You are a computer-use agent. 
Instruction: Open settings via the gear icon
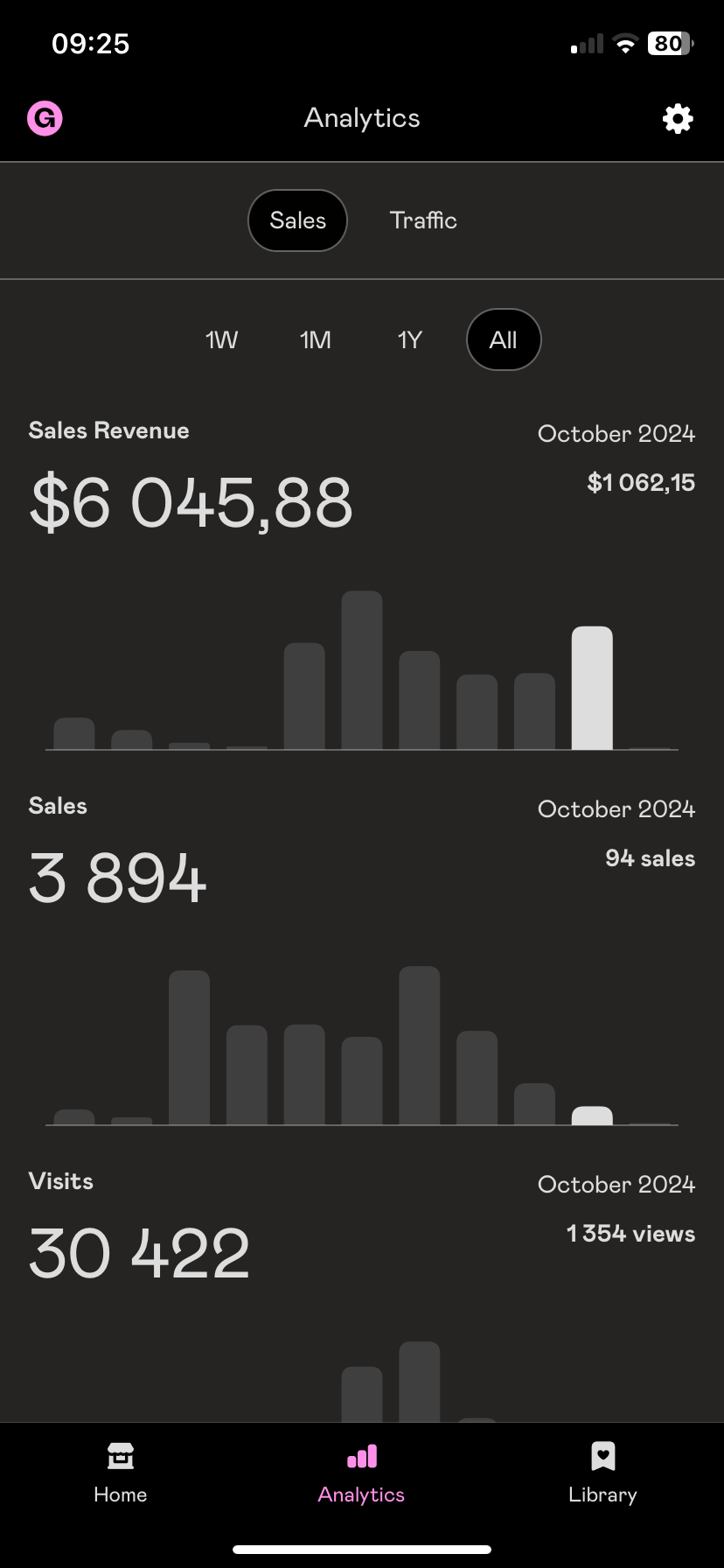coord(678,118)
